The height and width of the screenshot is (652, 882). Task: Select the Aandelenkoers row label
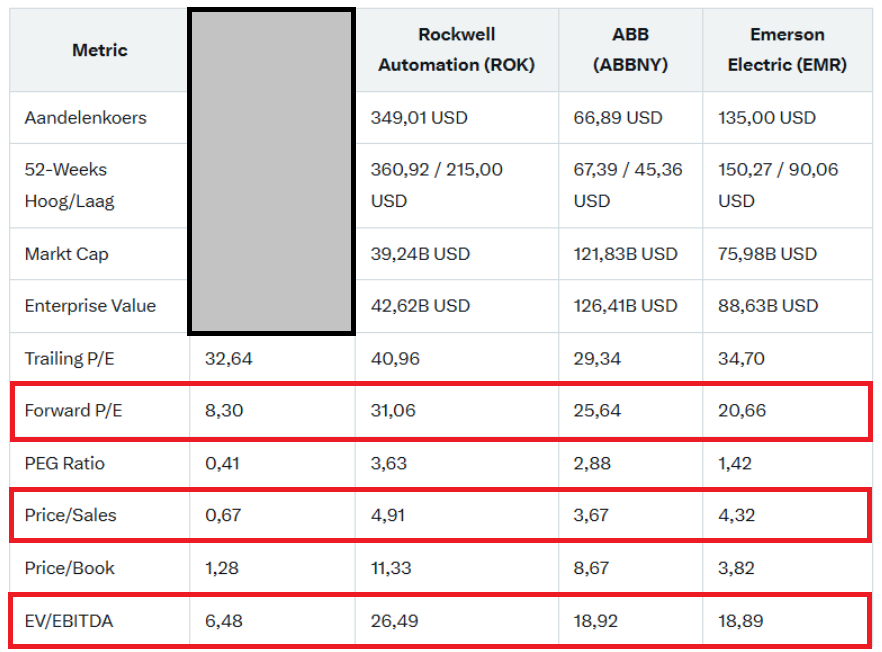85,118
